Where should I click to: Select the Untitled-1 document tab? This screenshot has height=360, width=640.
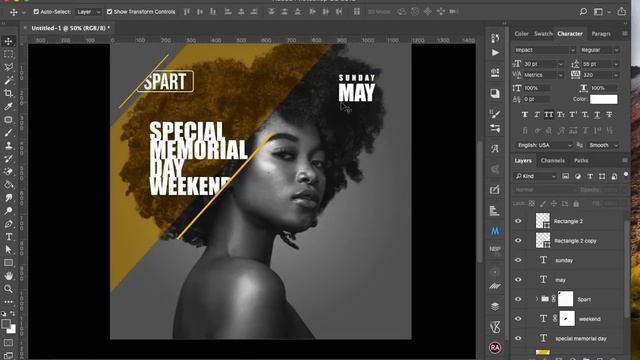click(x=71, y=28)
